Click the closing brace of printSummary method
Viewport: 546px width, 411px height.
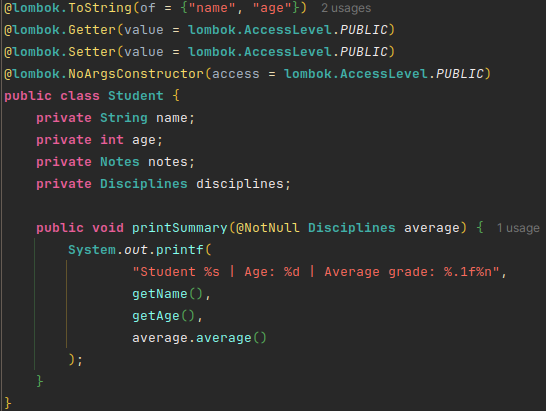(x=40, y=381)
